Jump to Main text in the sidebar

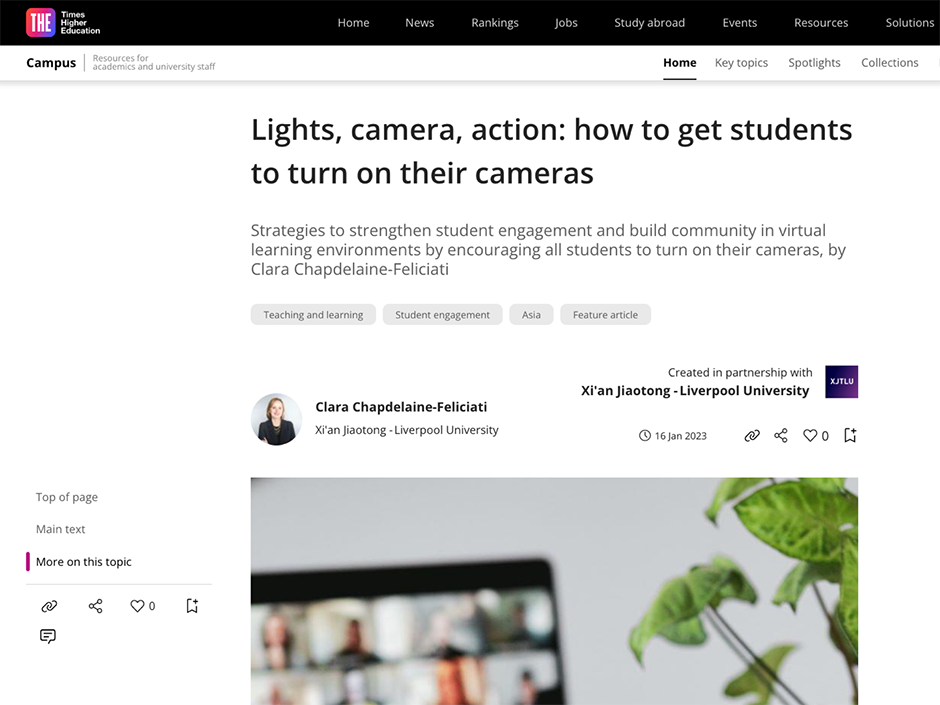(61, 529)
